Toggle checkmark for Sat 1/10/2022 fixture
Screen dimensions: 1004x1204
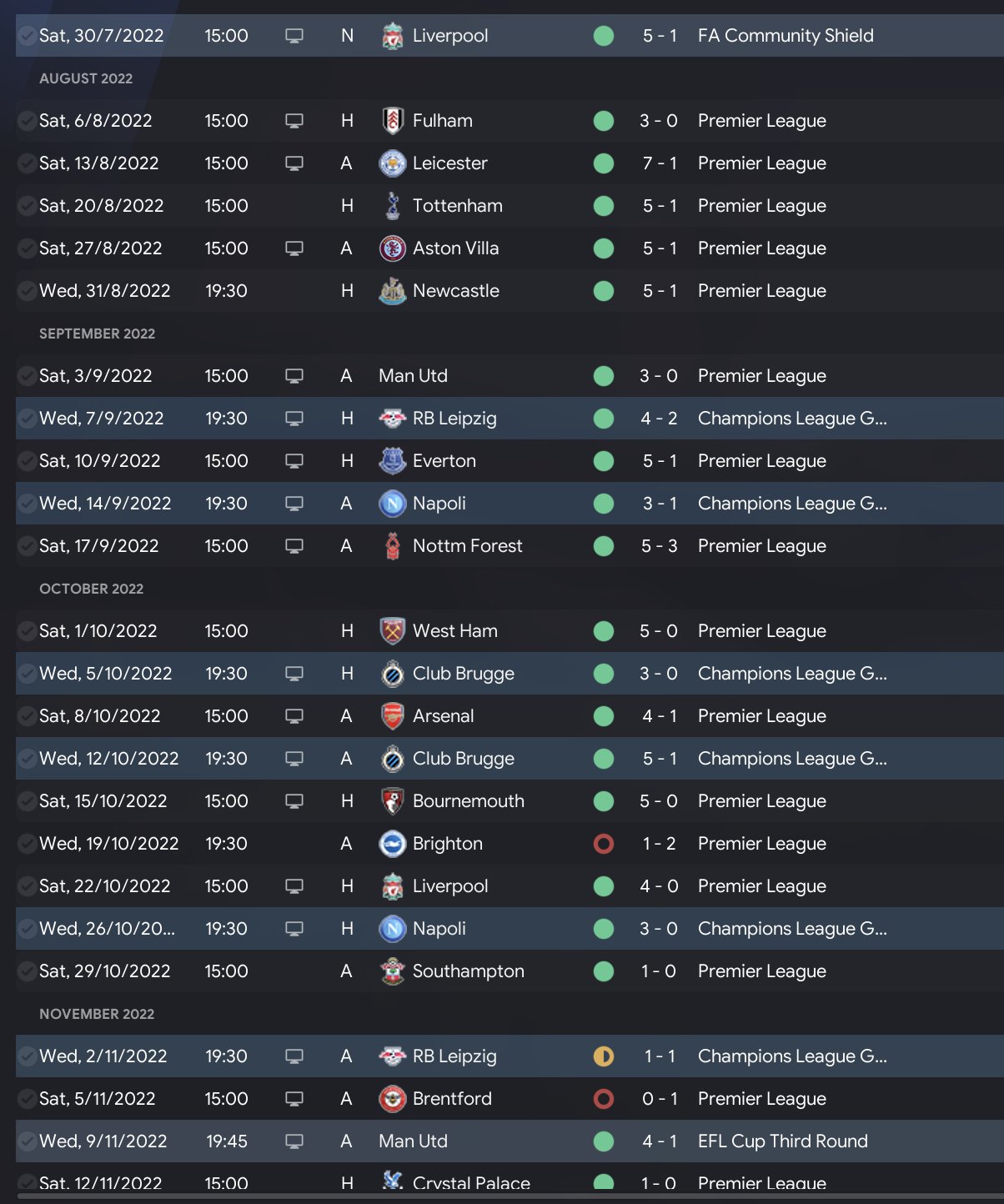click(27, 631)
